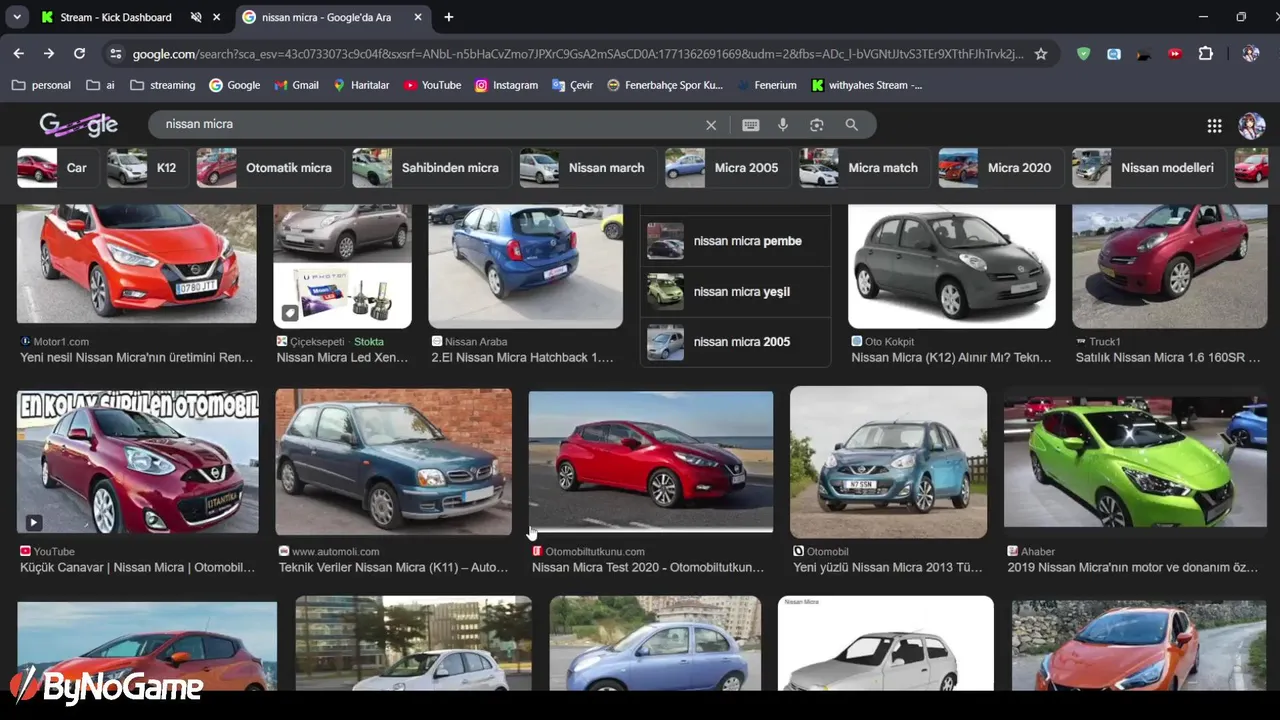Open the Ahaber green 2019 Micra image

[1136, 463]
